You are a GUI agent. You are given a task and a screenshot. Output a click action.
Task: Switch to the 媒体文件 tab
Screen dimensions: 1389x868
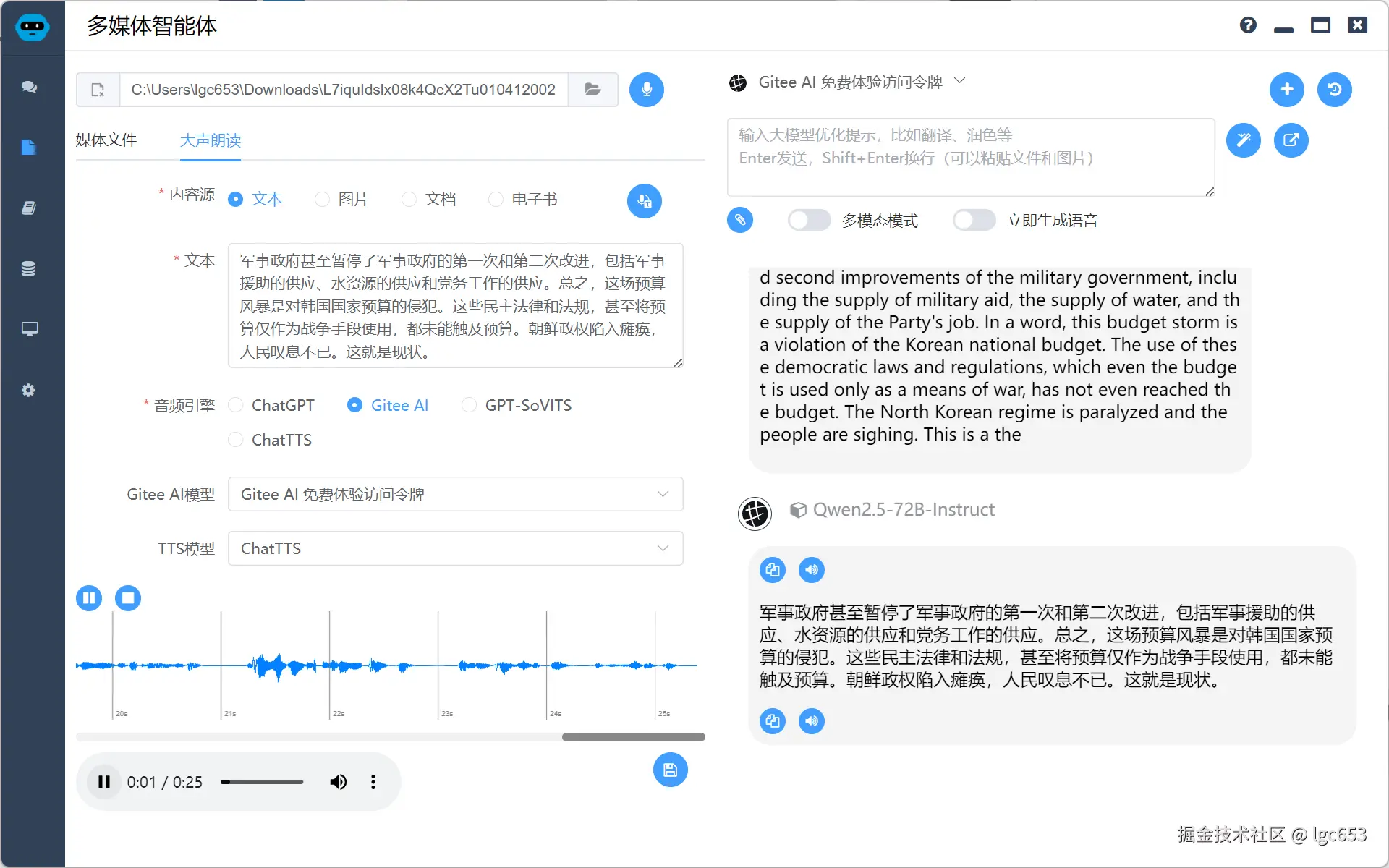point(106,140)
